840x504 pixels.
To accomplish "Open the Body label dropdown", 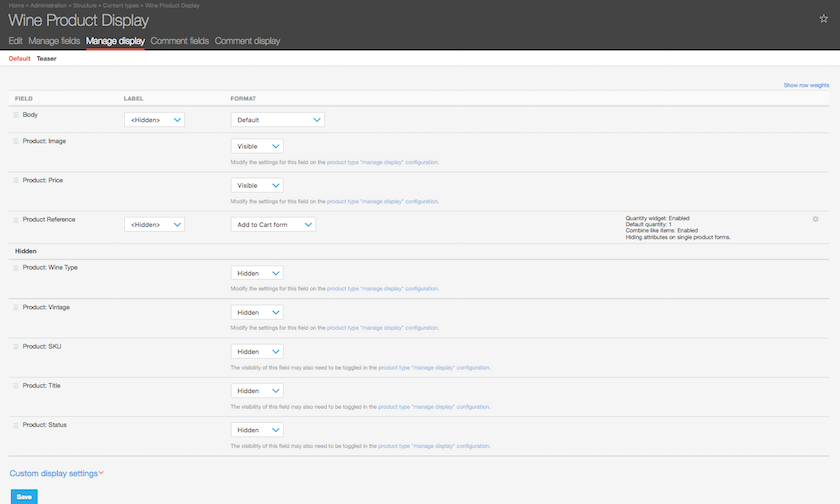I will coord(154,120).
